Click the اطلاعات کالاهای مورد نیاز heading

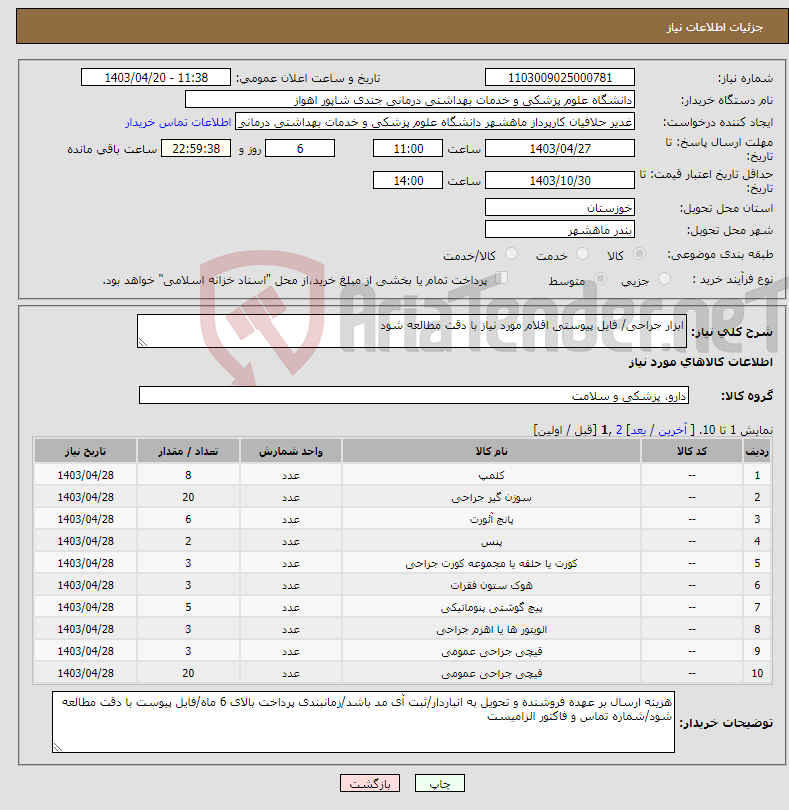(701, 362)
